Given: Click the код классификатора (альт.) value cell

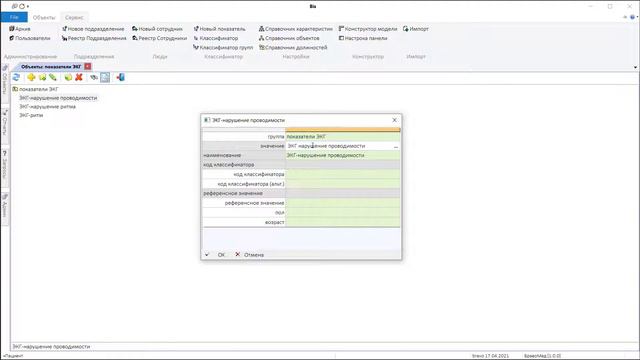Looking at the screenshot, I should click(x=343, y=184).
